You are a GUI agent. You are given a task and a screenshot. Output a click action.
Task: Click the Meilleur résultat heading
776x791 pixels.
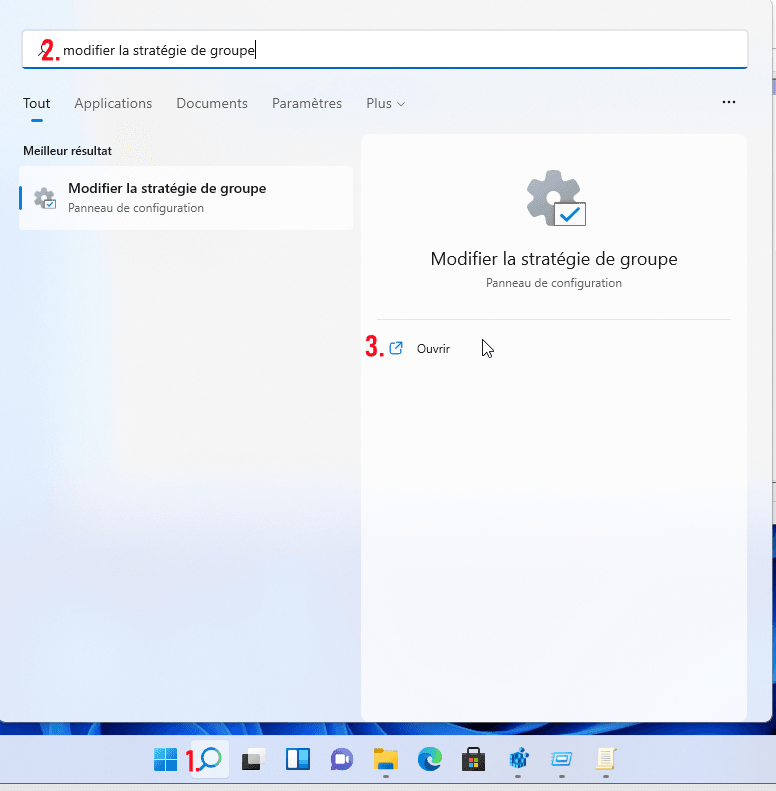tap(67, 151)
